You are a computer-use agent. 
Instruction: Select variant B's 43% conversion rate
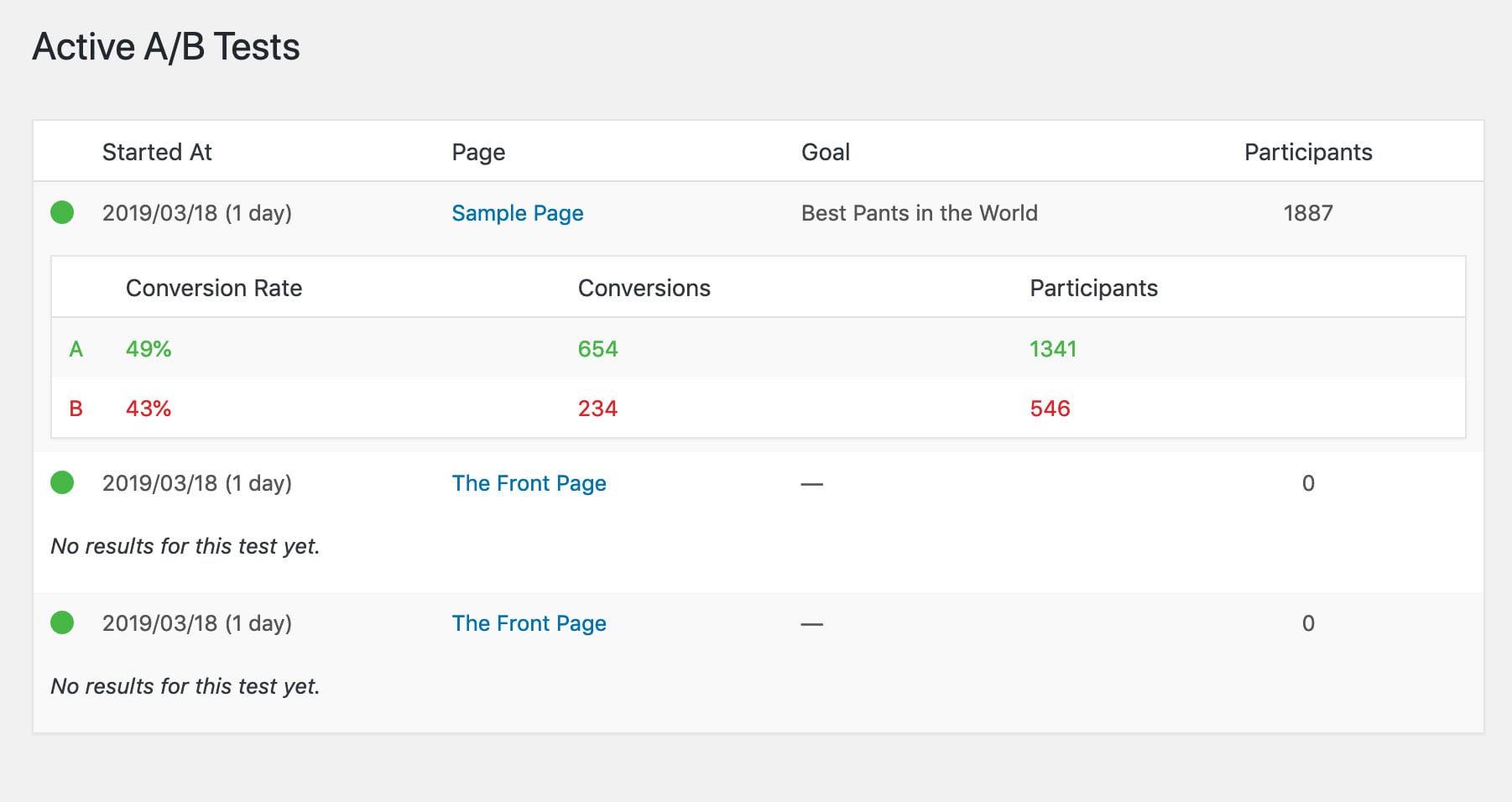[149, 409]
